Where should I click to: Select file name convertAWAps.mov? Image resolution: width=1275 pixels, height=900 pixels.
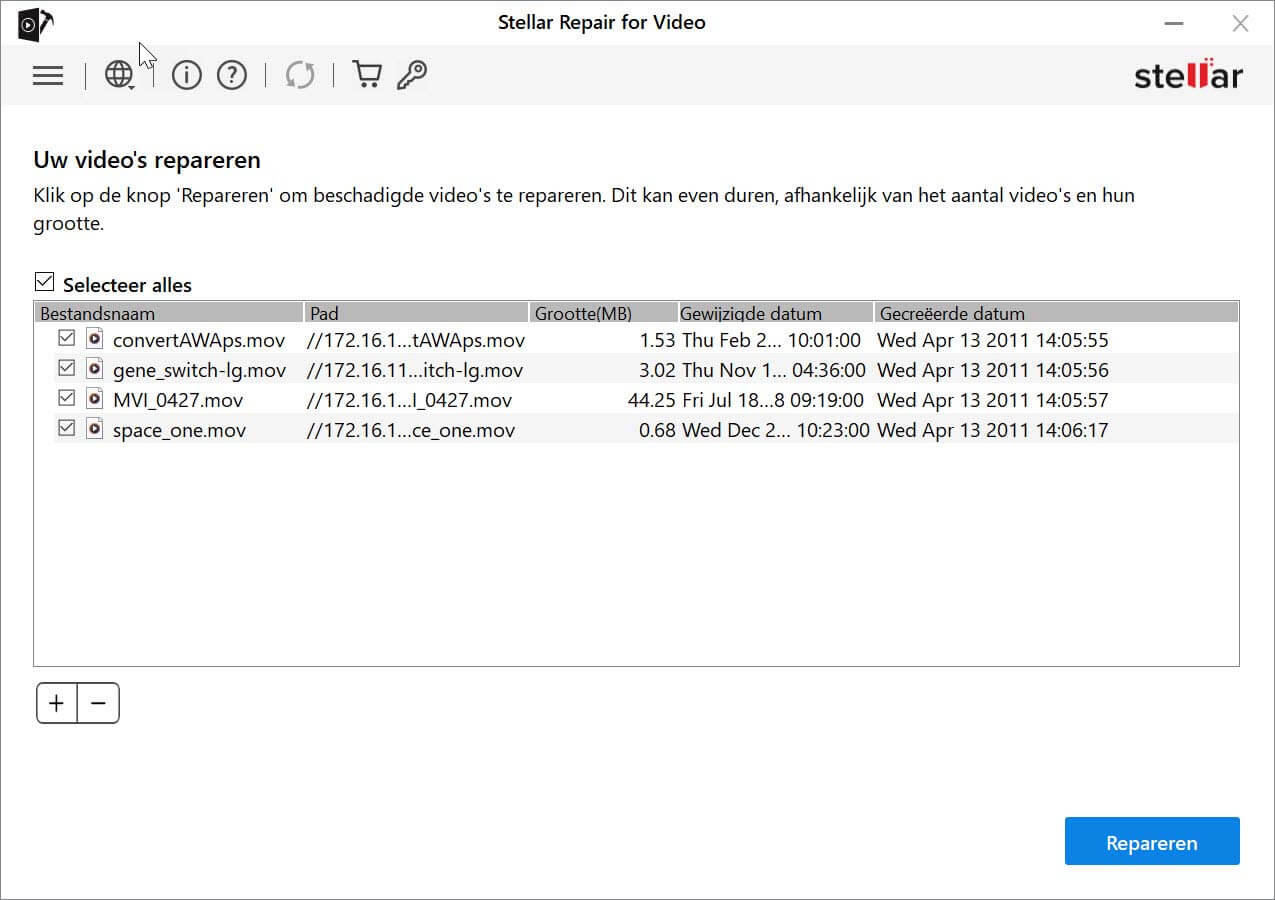pos(199,340)
